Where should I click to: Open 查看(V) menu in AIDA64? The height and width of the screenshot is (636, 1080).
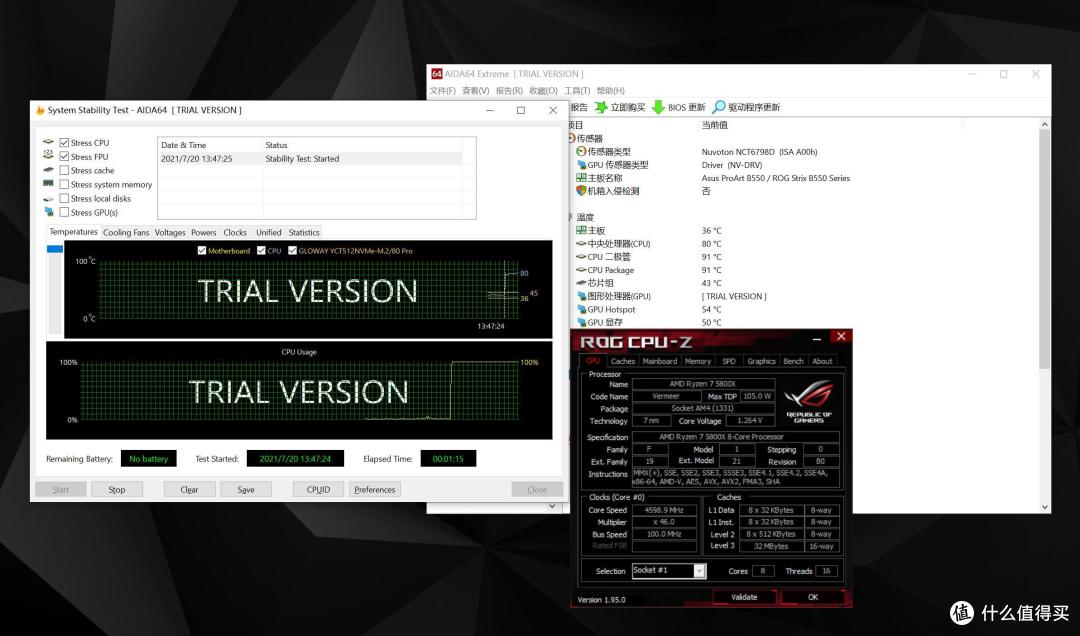[x=475, y=91]
